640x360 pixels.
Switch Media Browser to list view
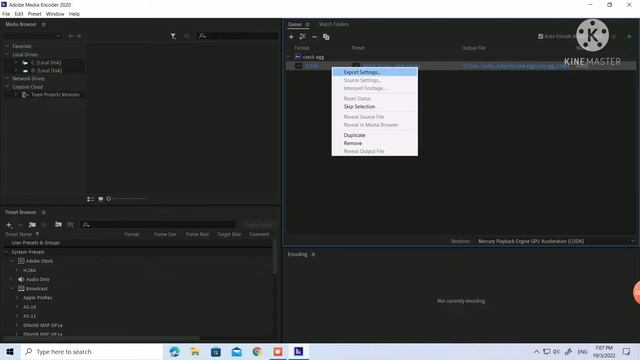[90, 199]
